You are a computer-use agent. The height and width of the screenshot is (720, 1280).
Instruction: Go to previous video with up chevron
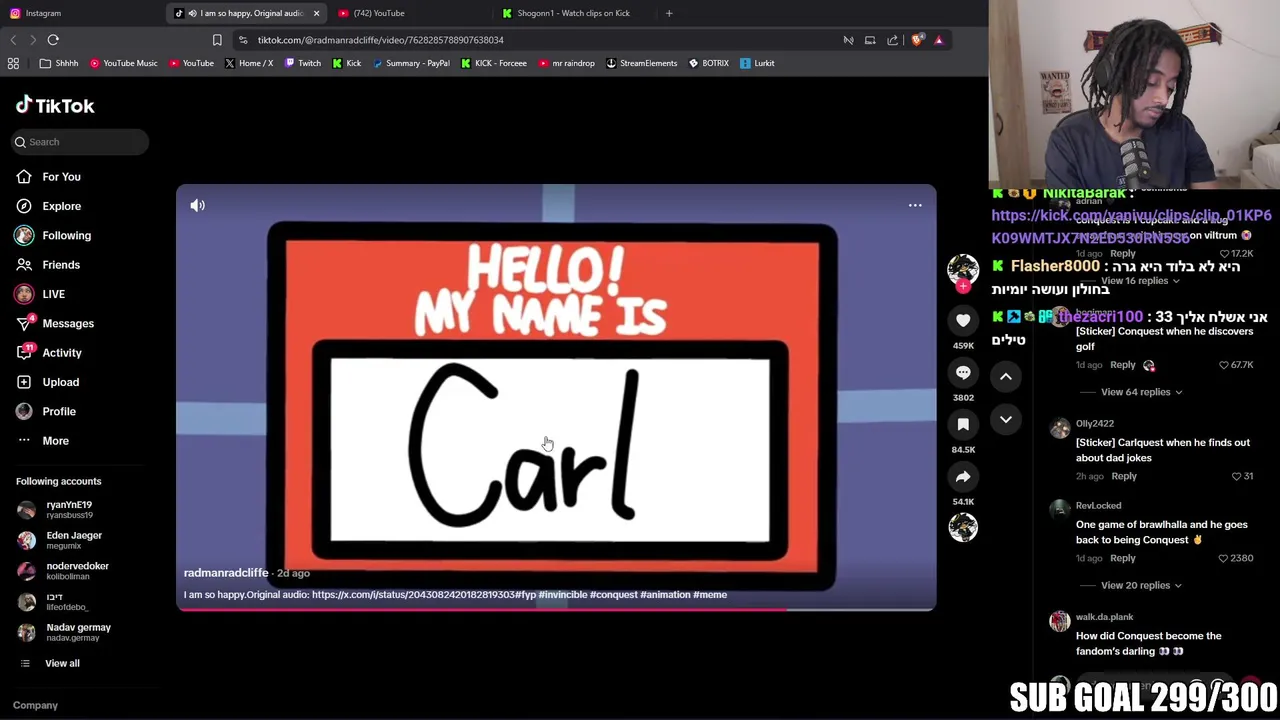pos(1006,376)
